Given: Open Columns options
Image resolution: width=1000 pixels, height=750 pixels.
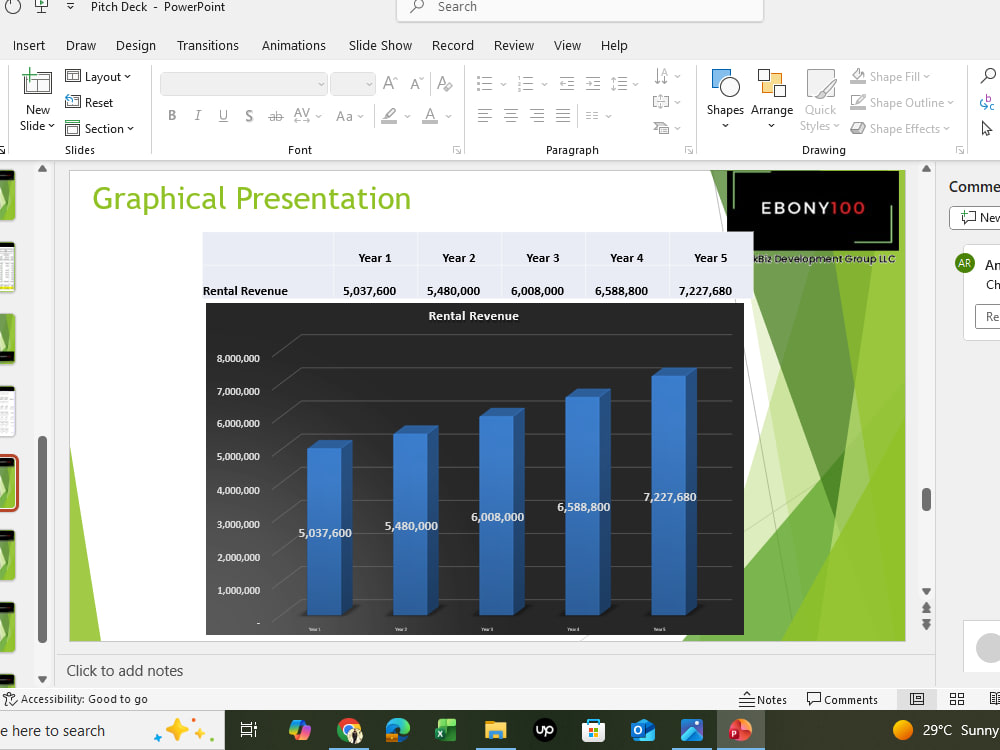Looking at the screenshot, I should coord(598,115).
